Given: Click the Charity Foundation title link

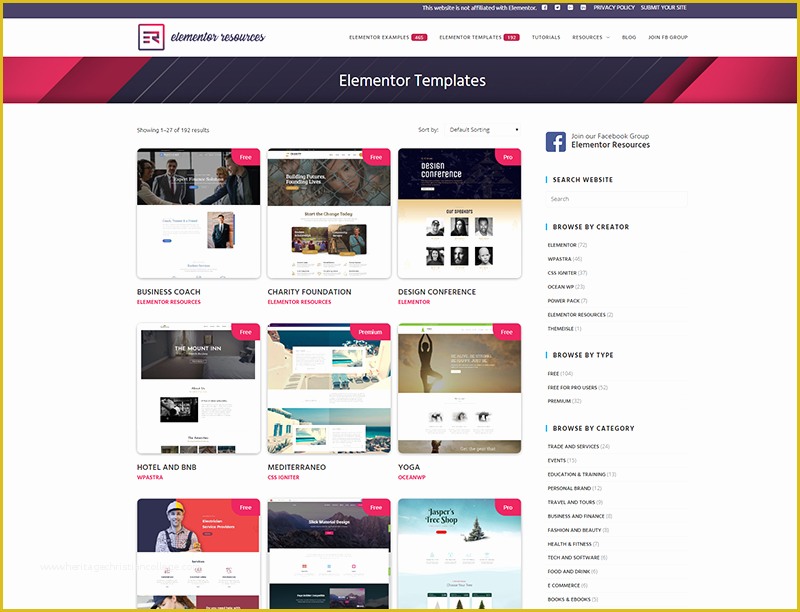Looking at the screenshot, I should (309, 292).
